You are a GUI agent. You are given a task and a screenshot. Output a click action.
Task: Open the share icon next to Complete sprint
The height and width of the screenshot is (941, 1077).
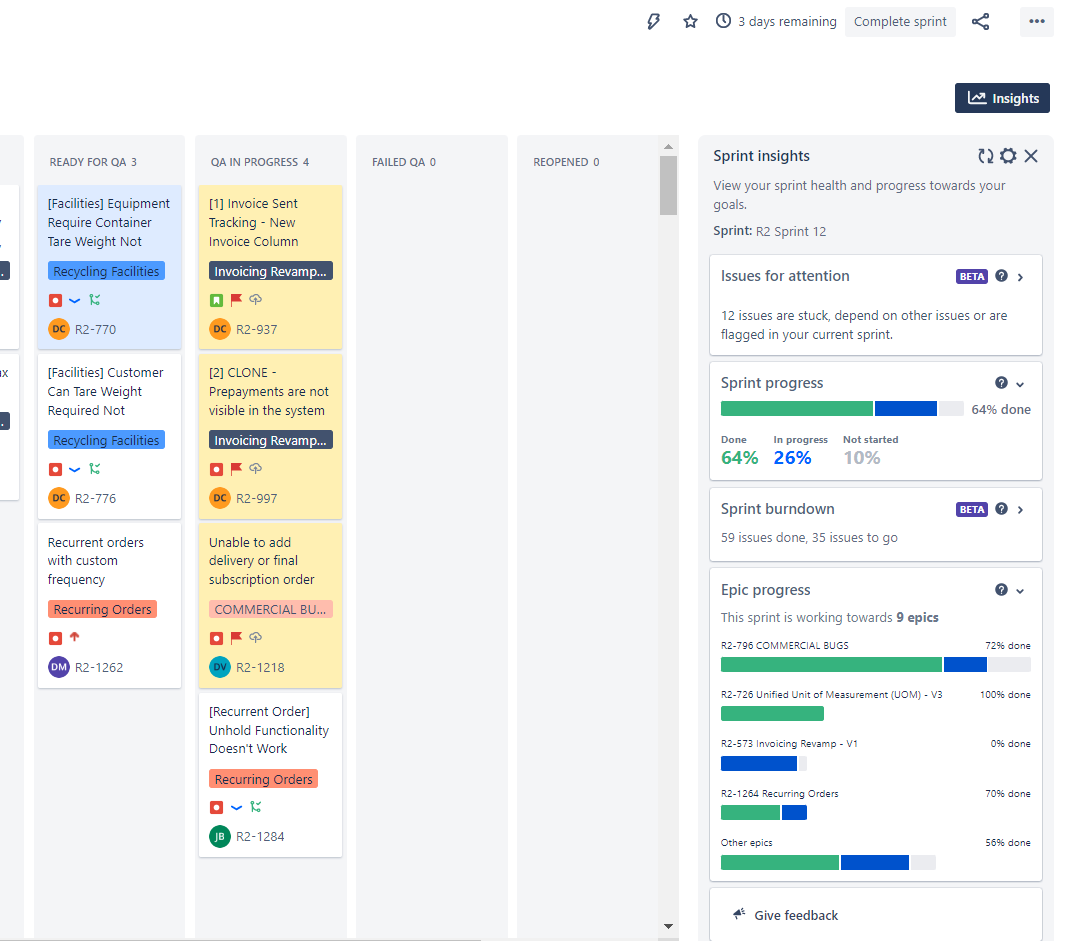(980, 21)
